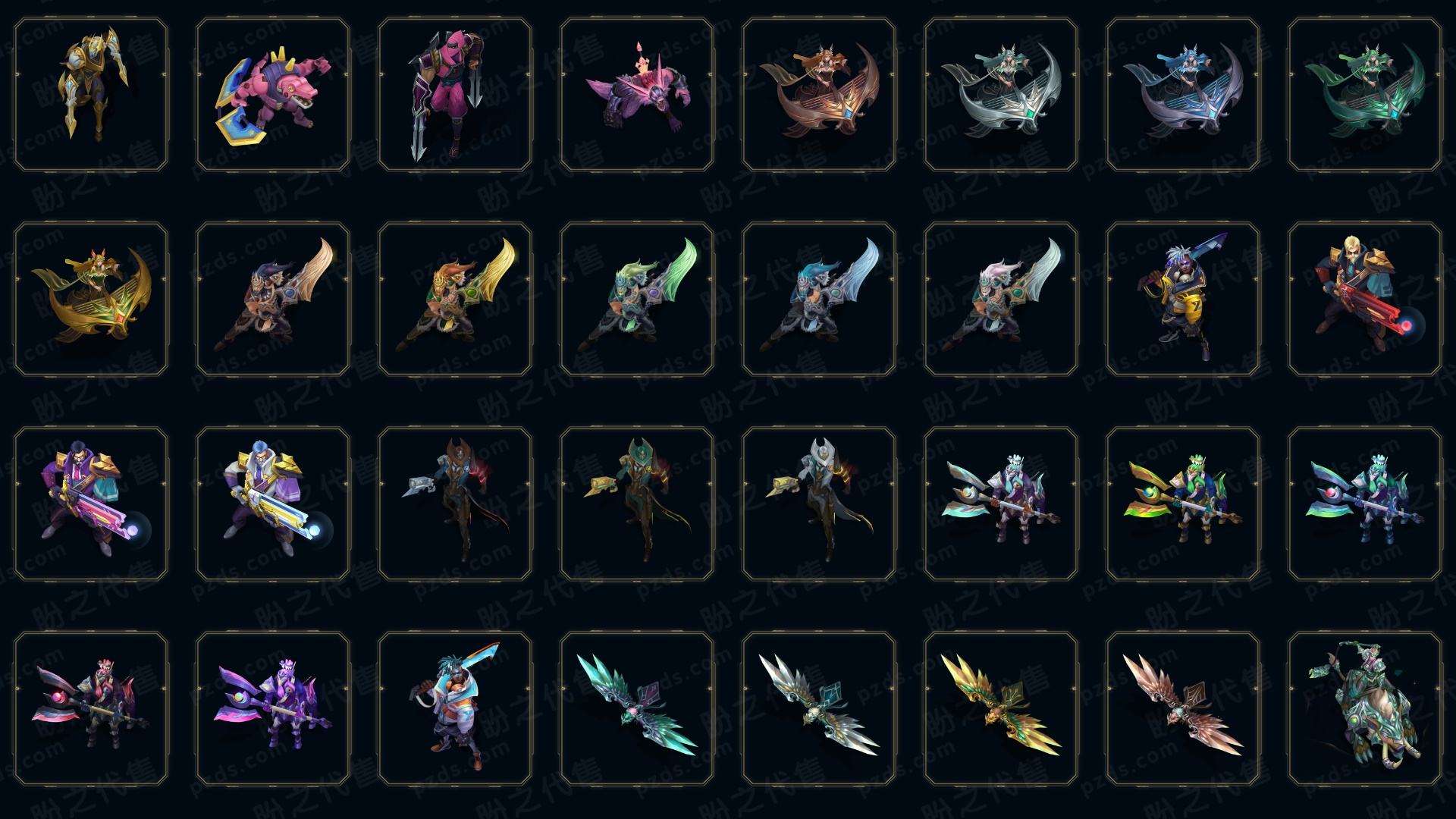Pick the bronze manta ray rider chroma
The image size is (1456, 819).
pyautogui.click(x=819, y=95)
